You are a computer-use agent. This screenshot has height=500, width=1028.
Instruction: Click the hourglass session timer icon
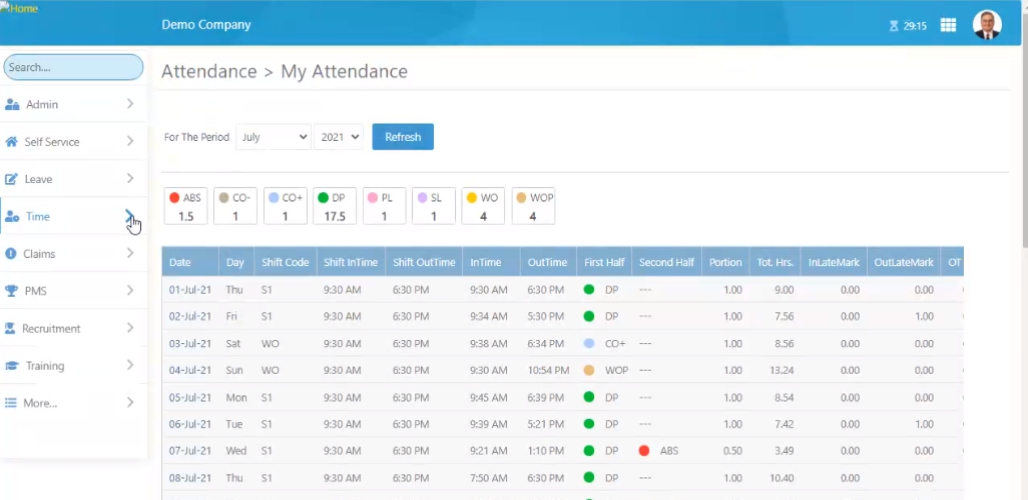(894, 26)
